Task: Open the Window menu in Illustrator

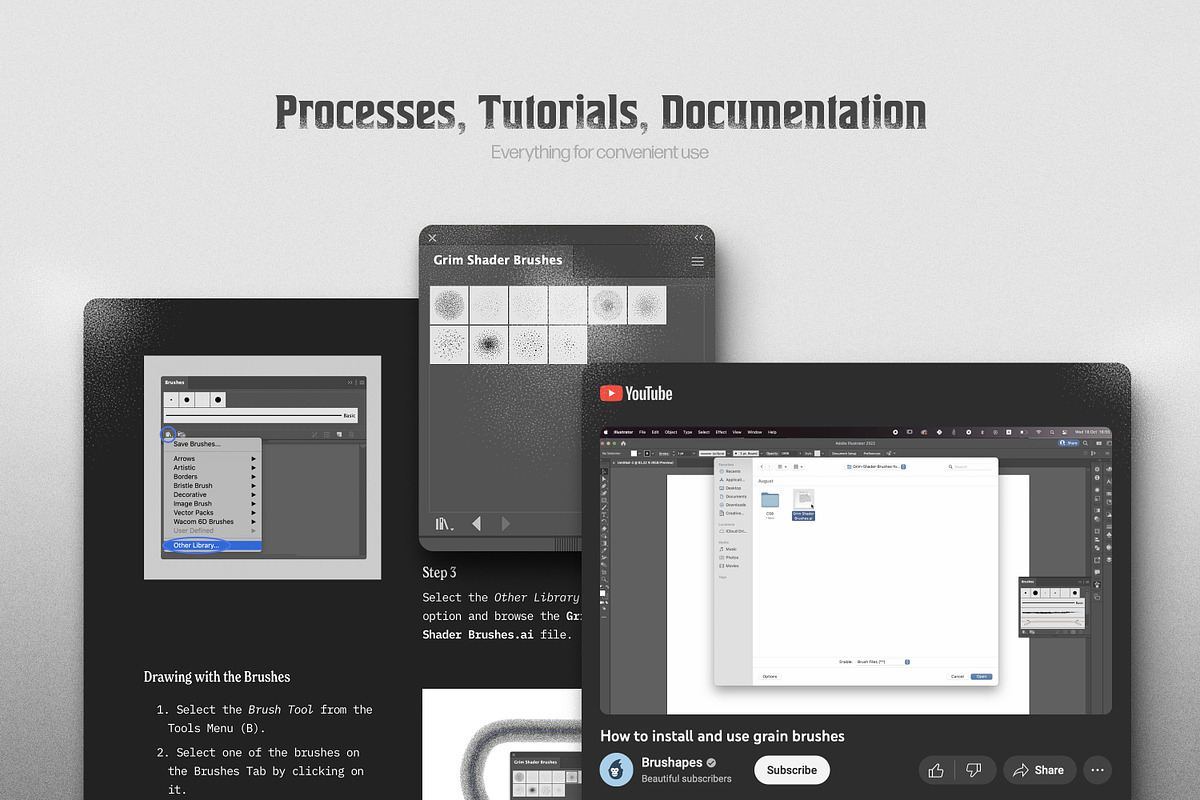Action: (x=755, y=432)
